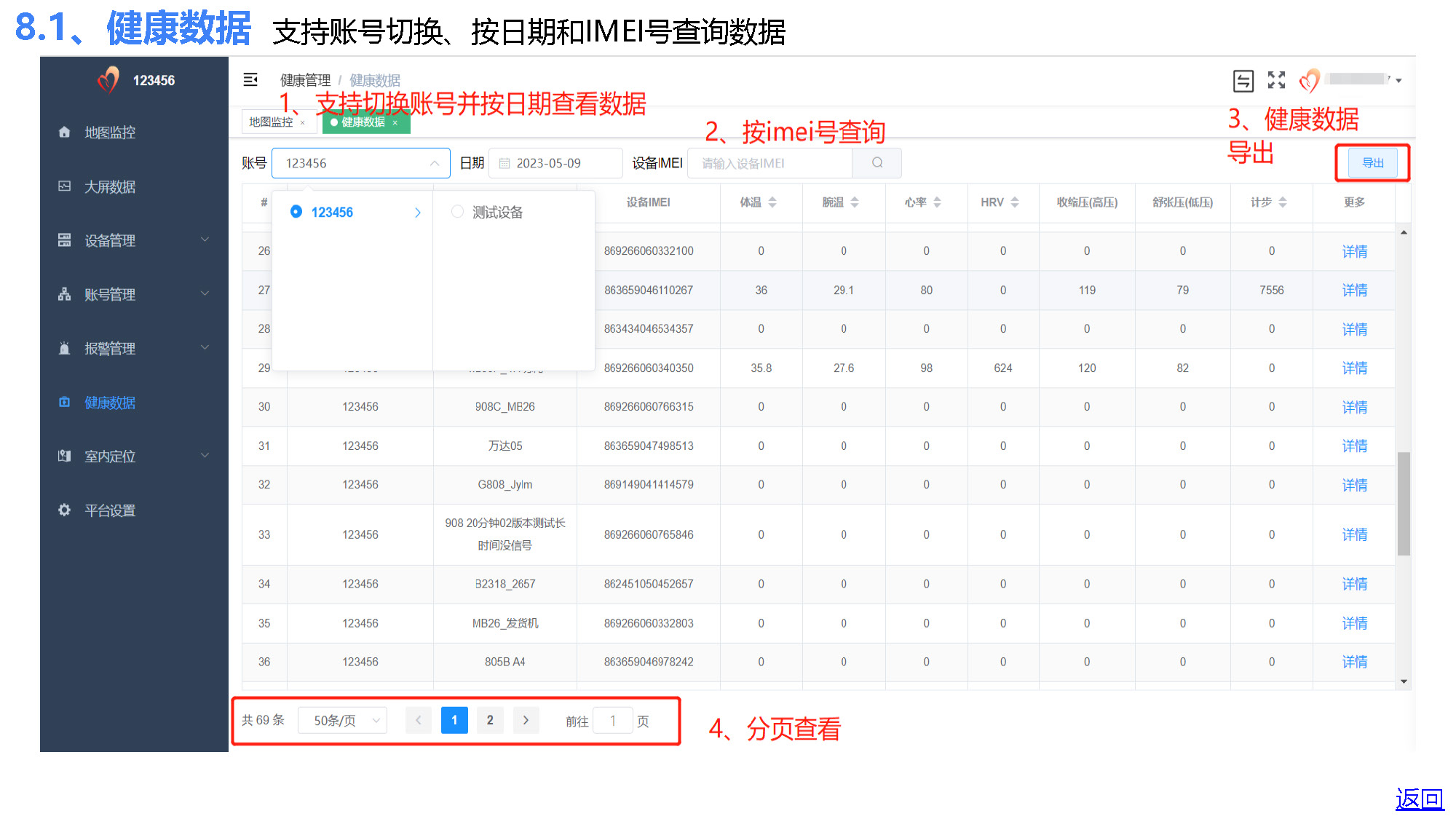
Task: Open 详情 link for row 27
Action: (x=1354, y=290)
